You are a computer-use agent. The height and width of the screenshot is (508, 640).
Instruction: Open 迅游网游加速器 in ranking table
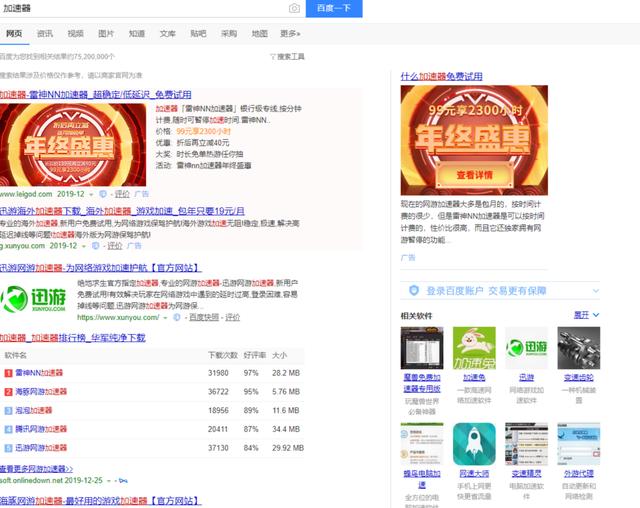(x=41, y=448)
